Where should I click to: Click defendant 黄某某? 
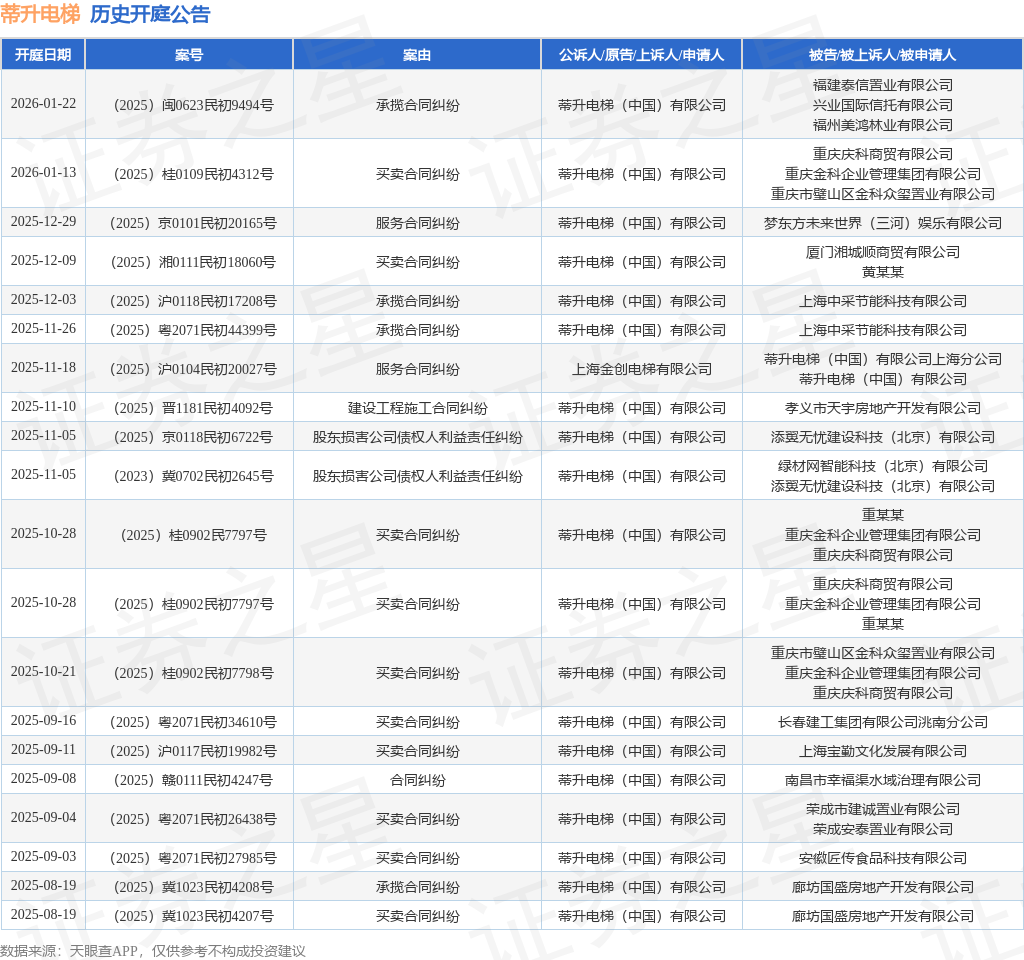pyautogui.click(x=883, y=272)
